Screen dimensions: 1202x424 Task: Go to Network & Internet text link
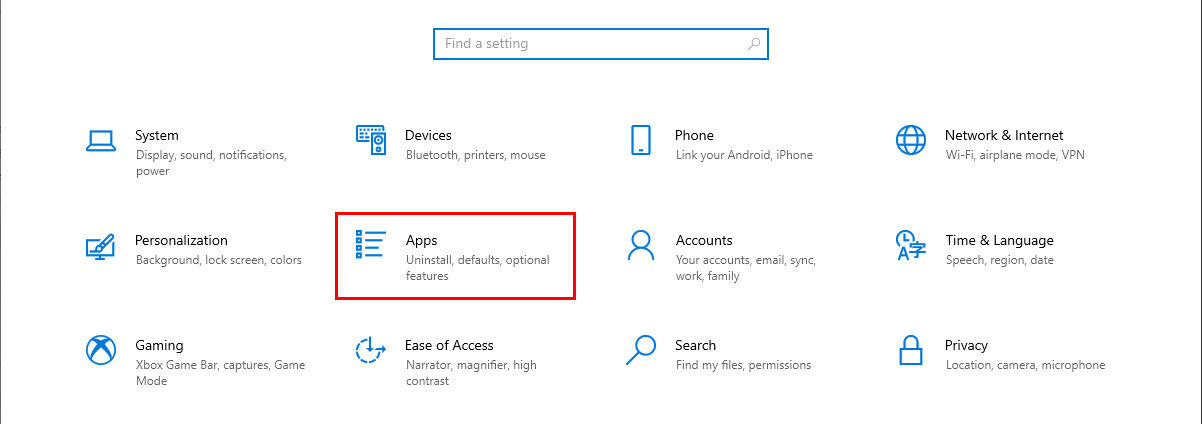(1004, 135)
